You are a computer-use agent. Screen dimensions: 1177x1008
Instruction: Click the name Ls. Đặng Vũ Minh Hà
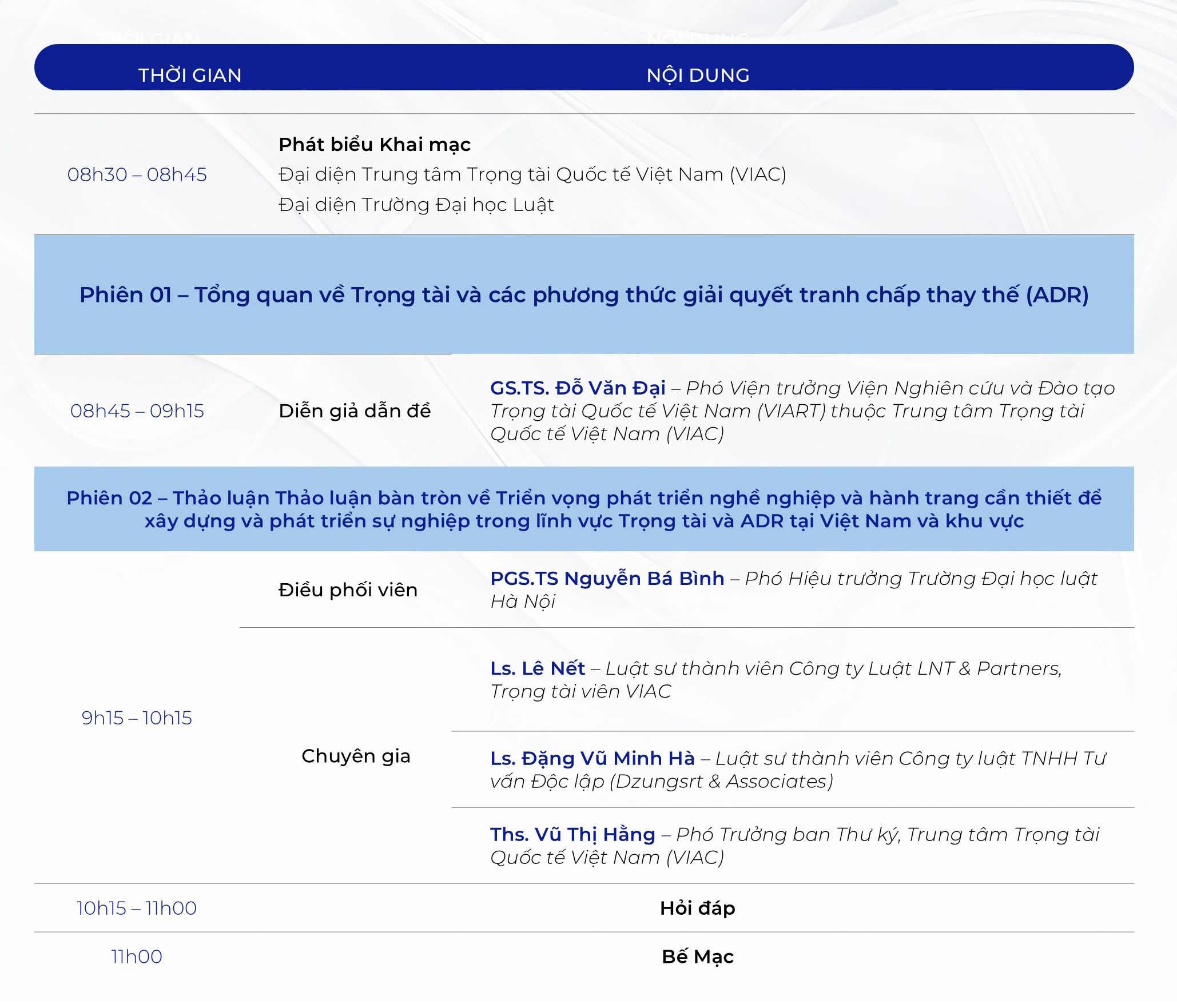pos(593,758)
